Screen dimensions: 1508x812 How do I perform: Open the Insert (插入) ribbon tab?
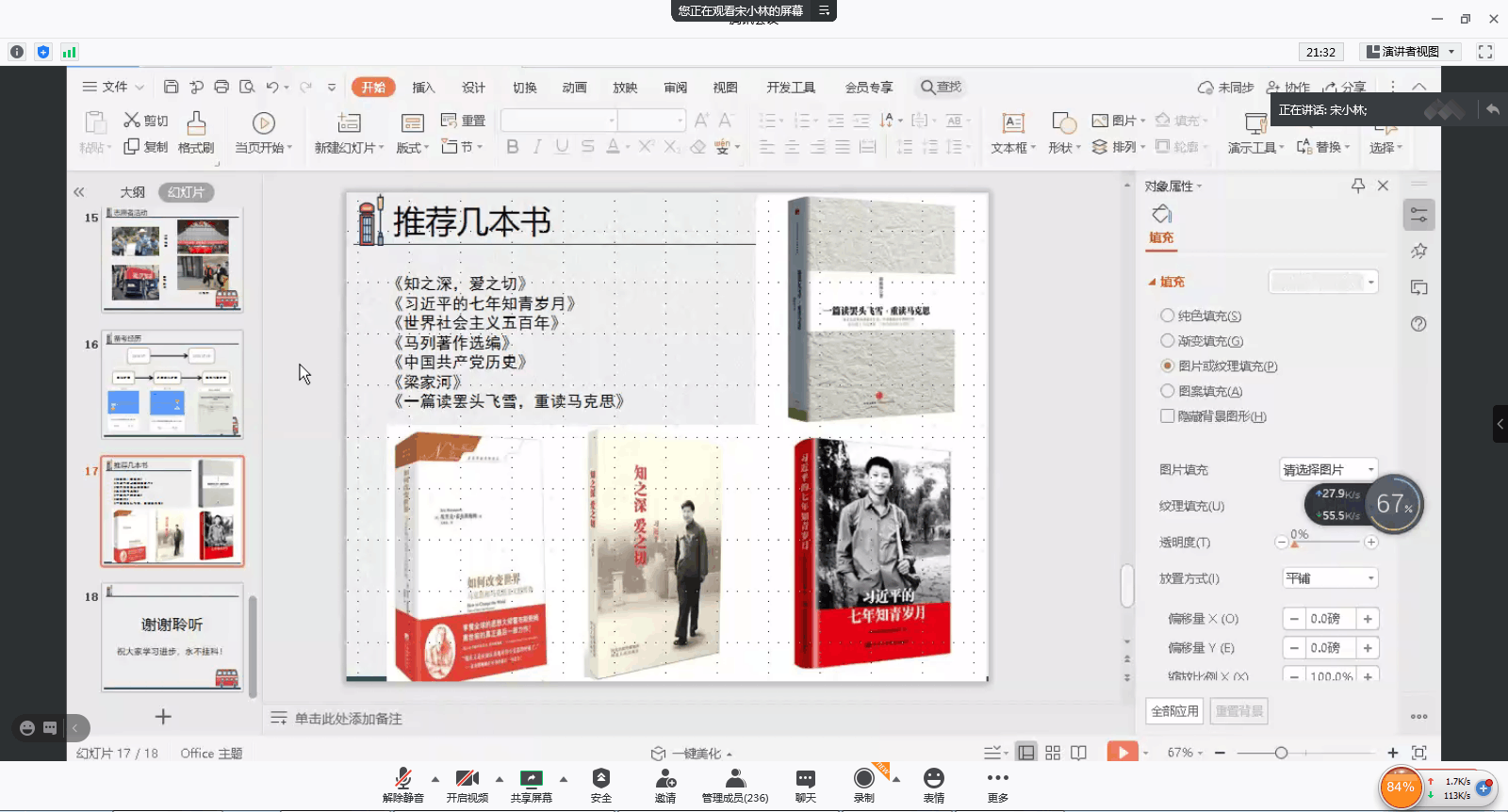coord(423,88)
